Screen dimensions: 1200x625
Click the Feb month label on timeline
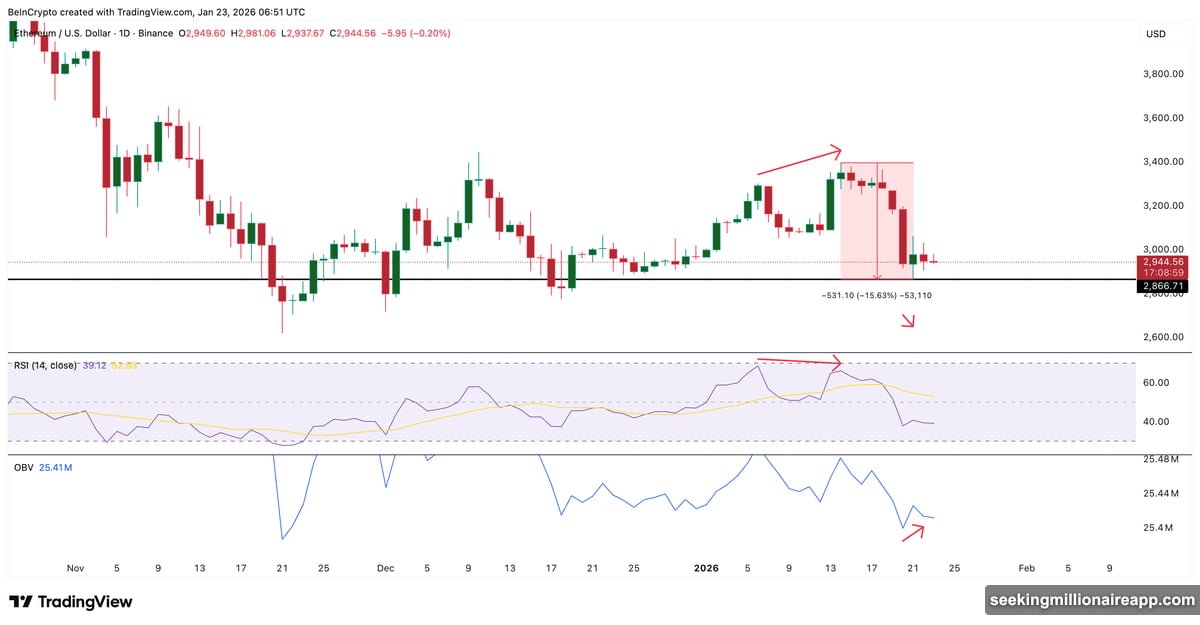click(1027, 568)
